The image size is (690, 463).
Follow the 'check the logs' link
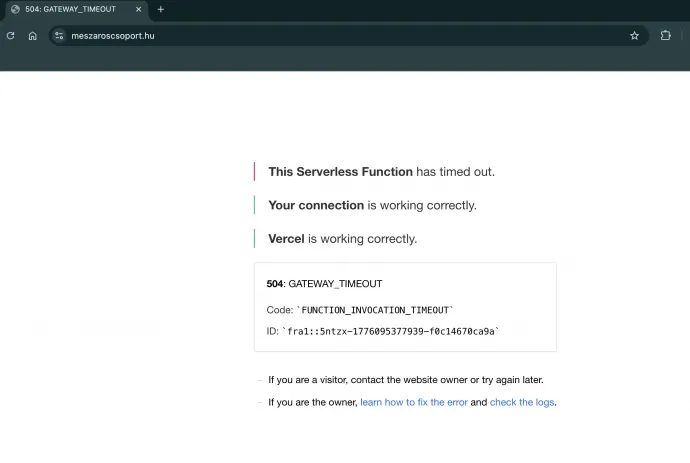click(521, 402)
